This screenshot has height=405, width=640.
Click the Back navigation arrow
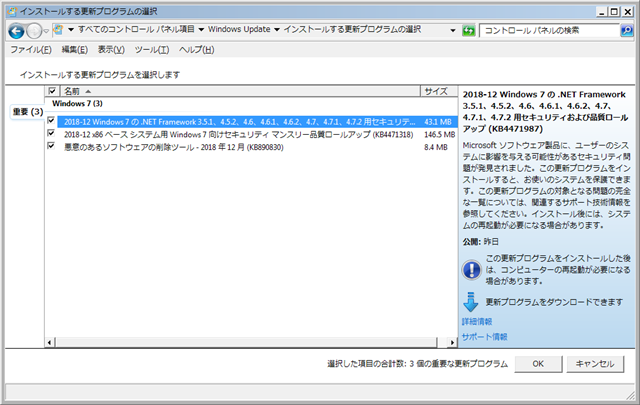[x=16, y=31]
